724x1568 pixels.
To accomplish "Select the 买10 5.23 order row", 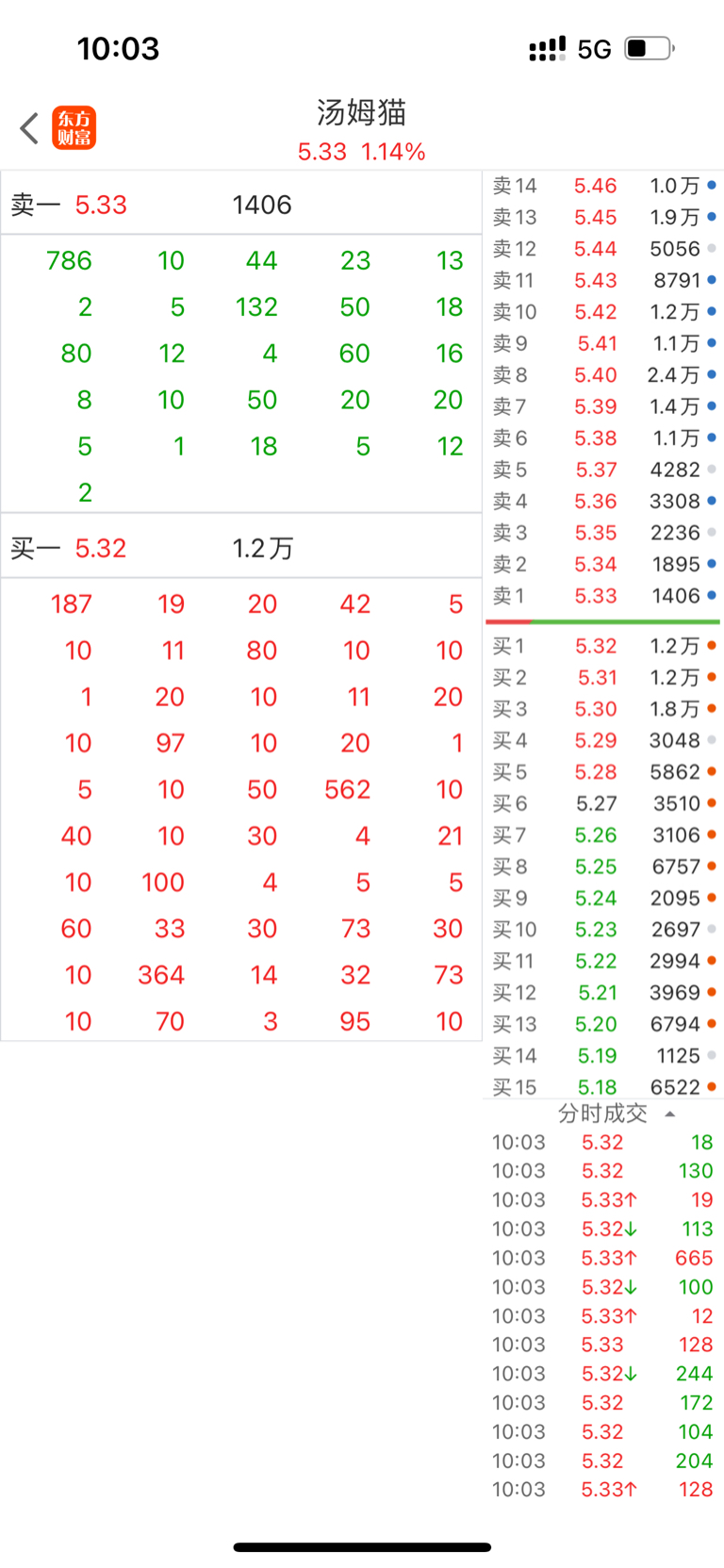I will pos(603,931).
